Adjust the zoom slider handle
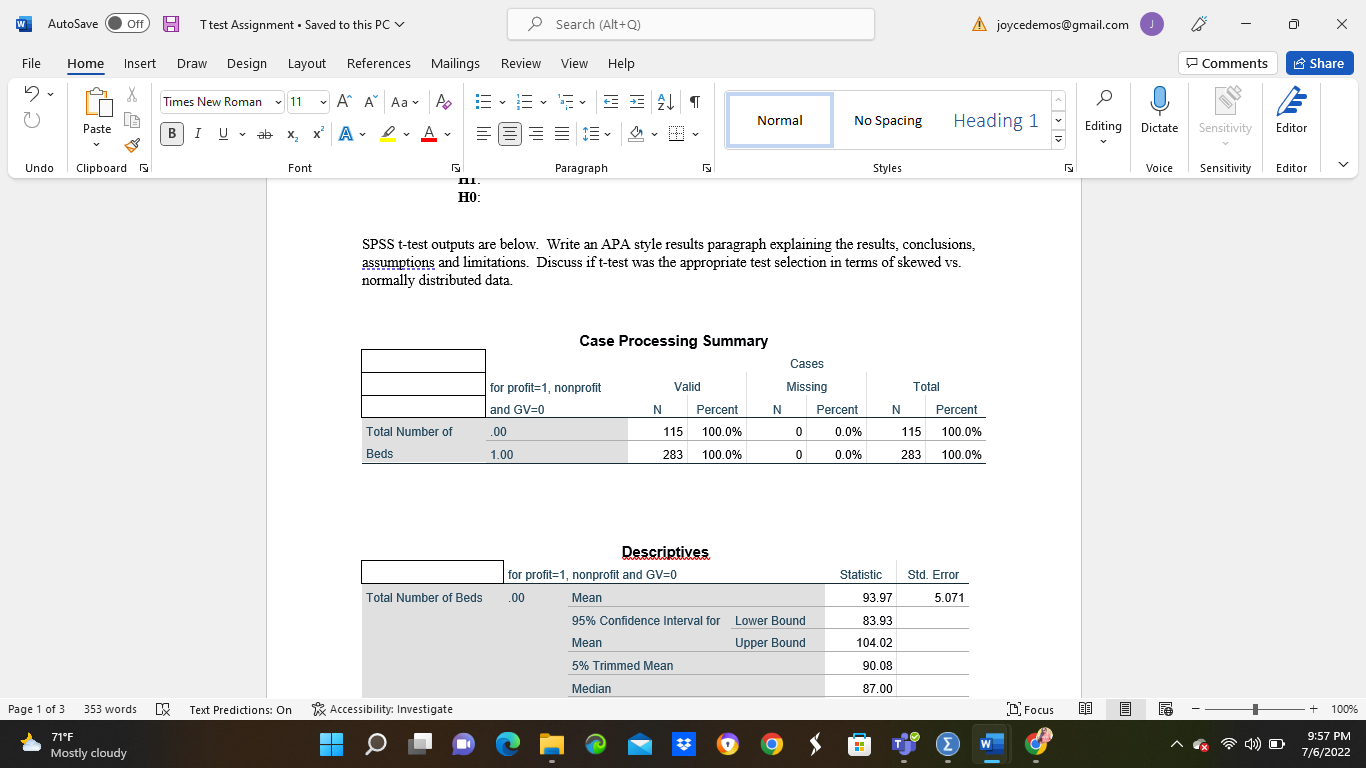The image size is (1366, 768). click(1255, 709)
